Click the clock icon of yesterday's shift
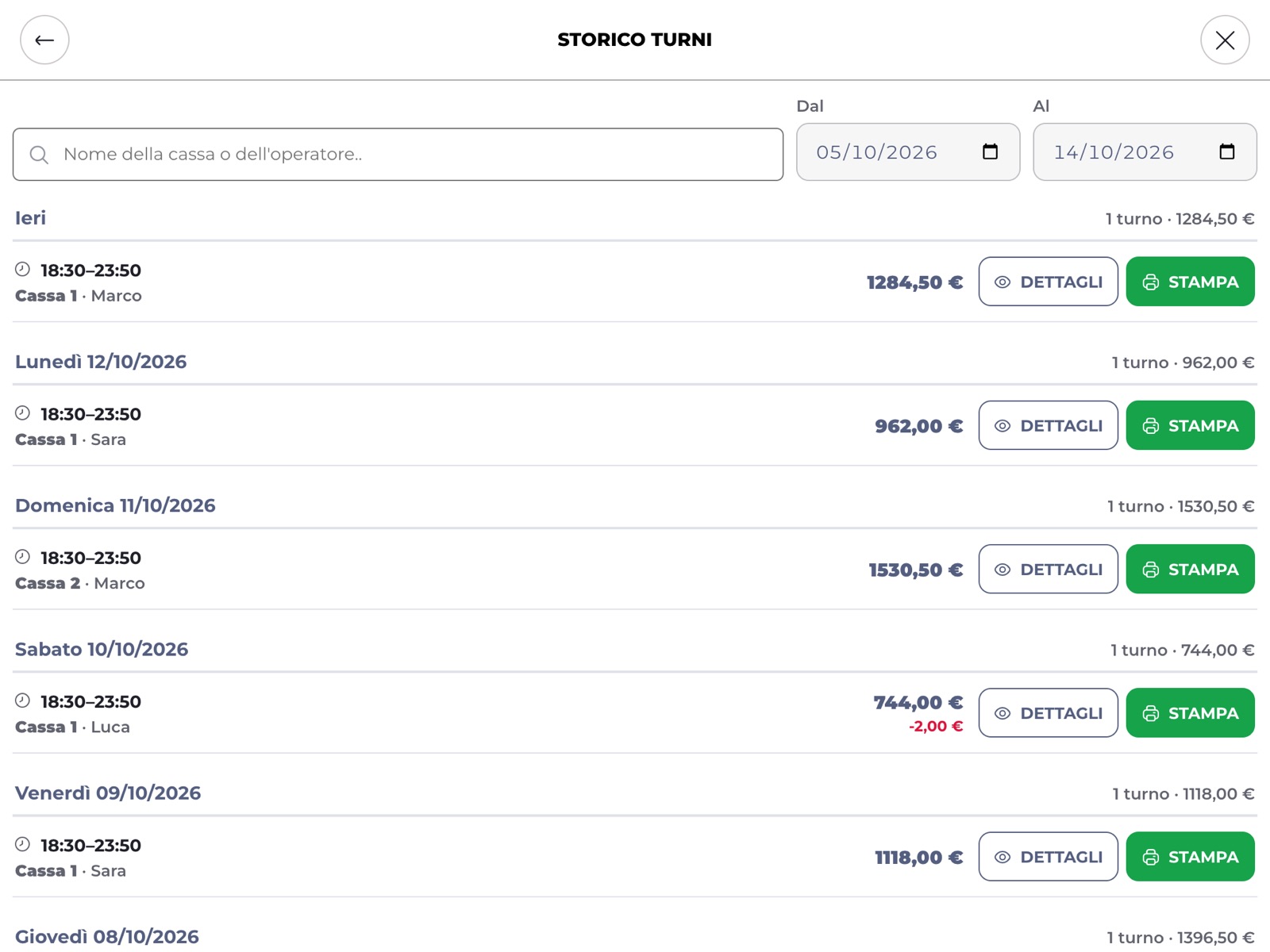The height and width of the screenshot is (952, 1270). click(22, 269)
